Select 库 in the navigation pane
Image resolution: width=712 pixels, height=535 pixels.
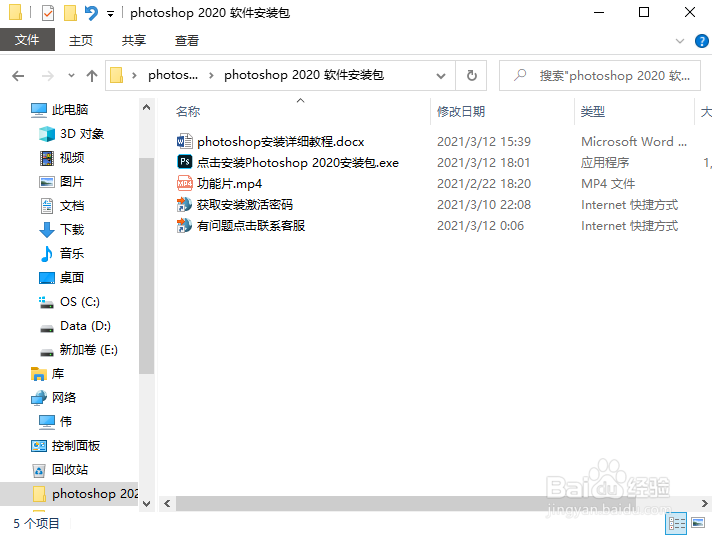click(x=57, y=374)
